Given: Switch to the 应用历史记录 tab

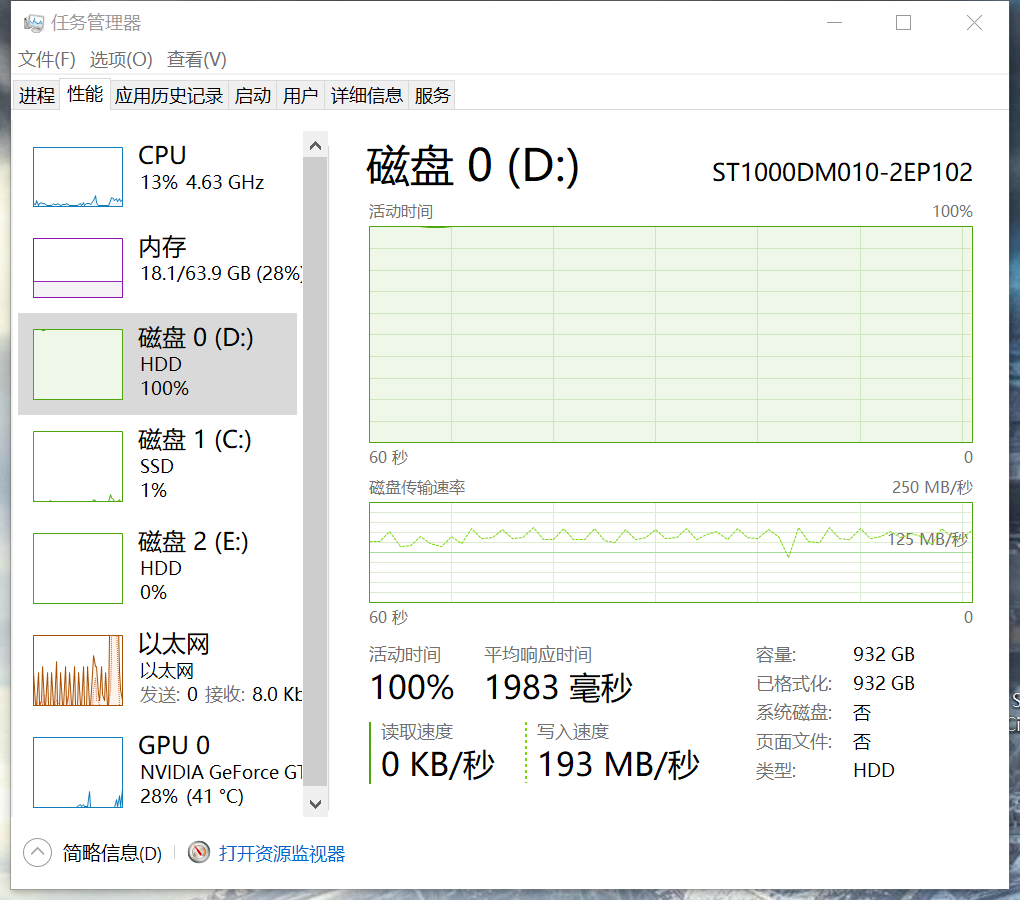Looking at the screenshot, I should point(169,96).
